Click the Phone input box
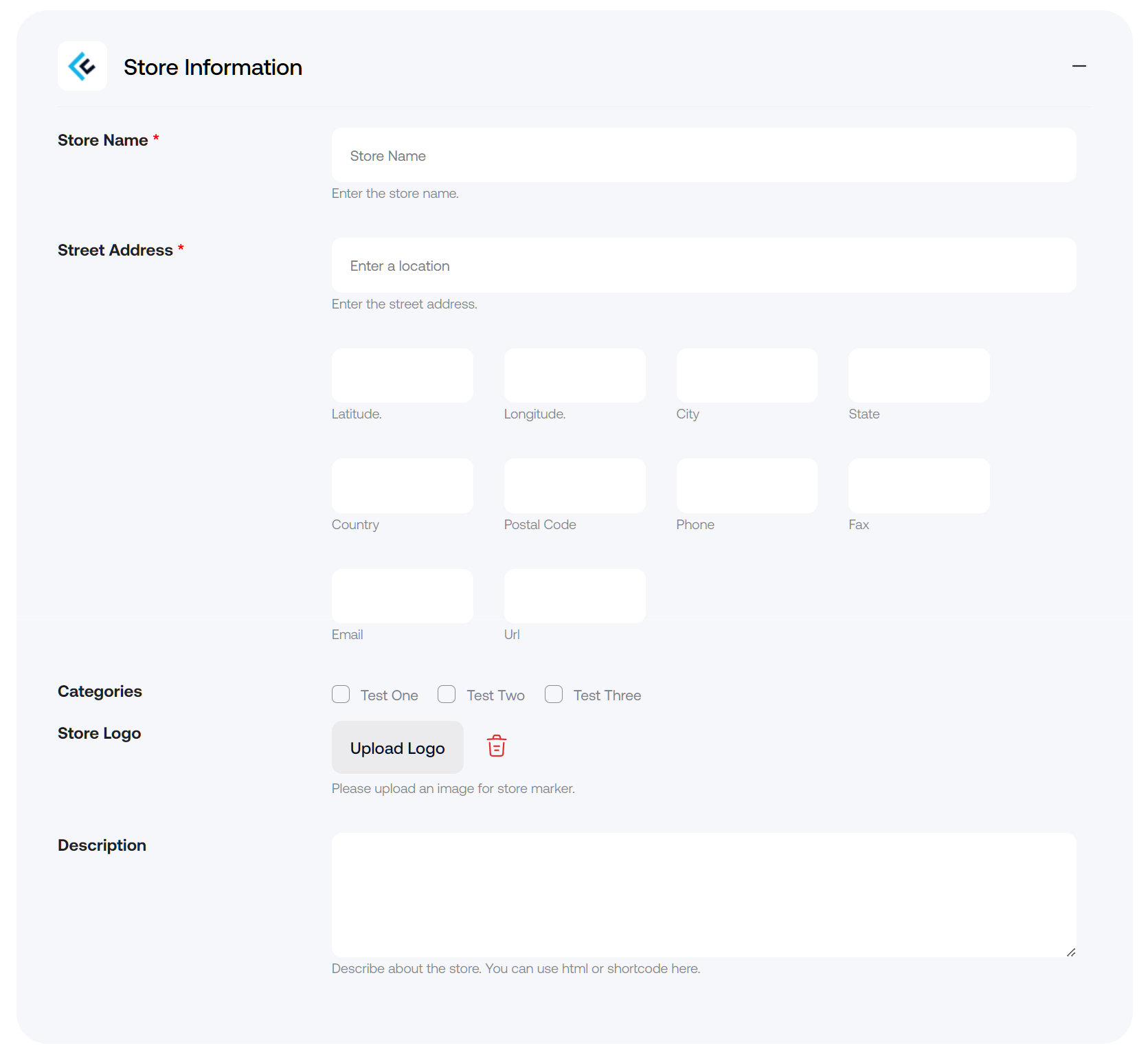Screen dimensions: 1148x1059 point(747,486)
